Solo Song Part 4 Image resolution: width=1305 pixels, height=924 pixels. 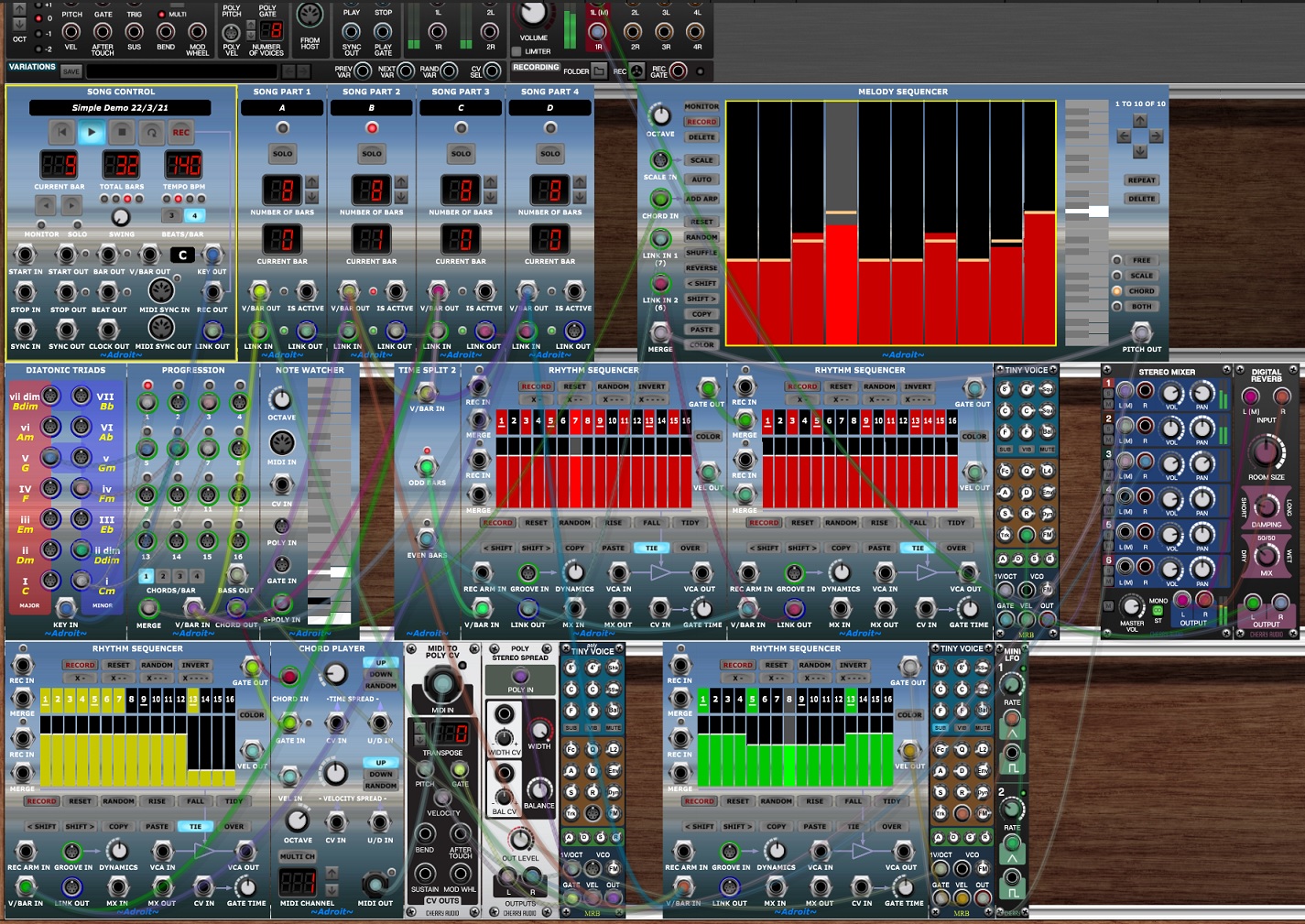pos(549,153)
